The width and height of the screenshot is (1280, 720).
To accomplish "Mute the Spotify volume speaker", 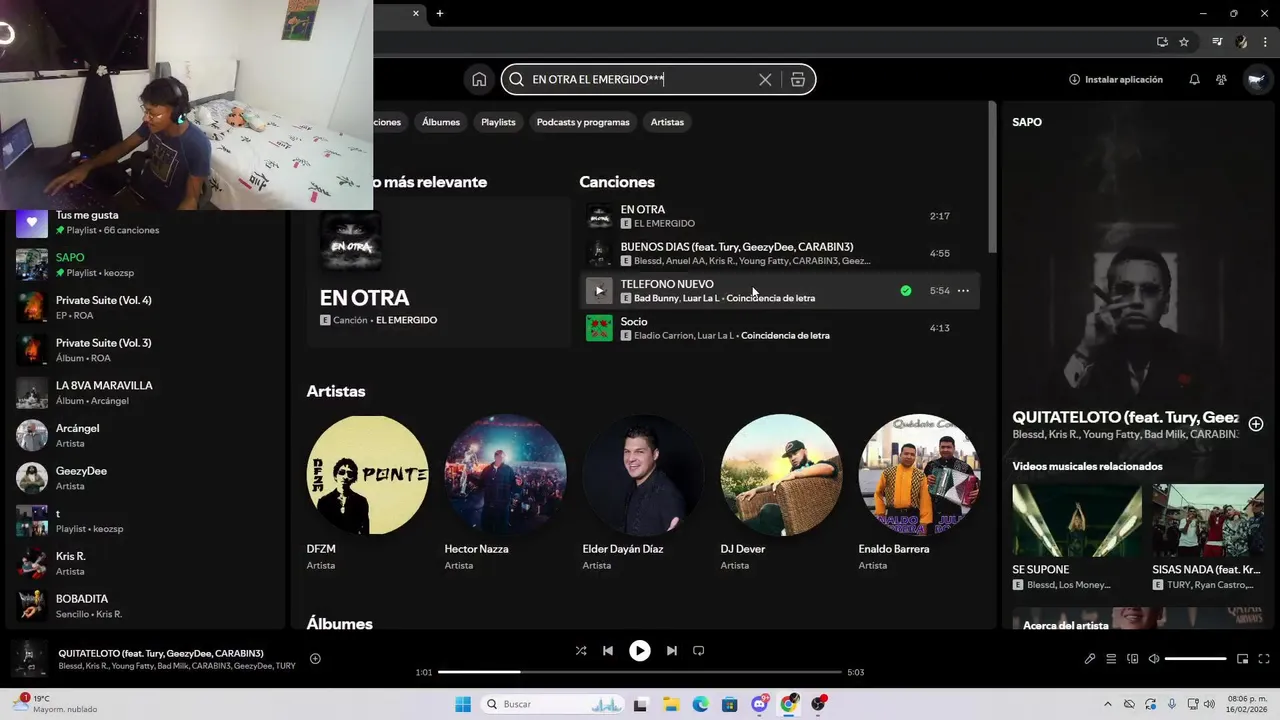I will pyautogui.click(x=1154, y=659).
